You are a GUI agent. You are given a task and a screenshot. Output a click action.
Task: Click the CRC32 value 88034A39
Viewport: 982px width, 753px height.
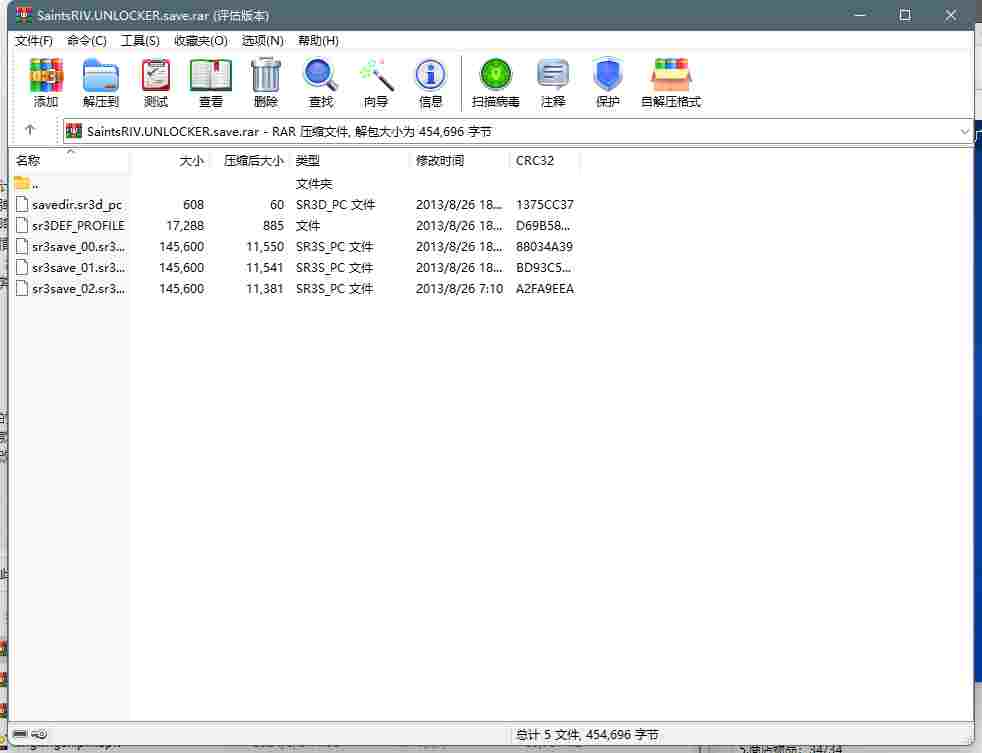(544, 247)
